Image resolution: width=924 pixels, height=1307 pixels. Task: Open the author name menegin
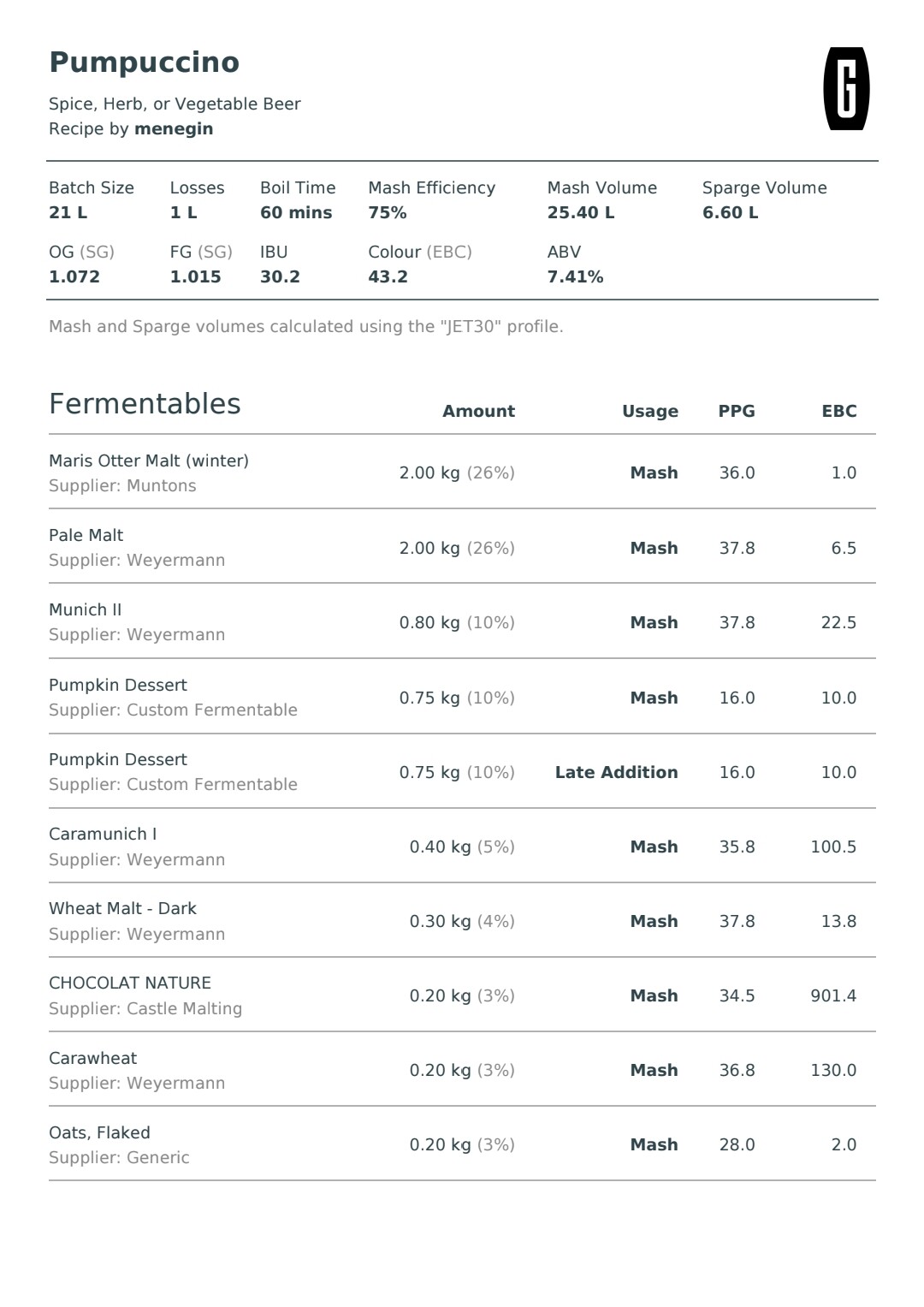click(174, 129)
